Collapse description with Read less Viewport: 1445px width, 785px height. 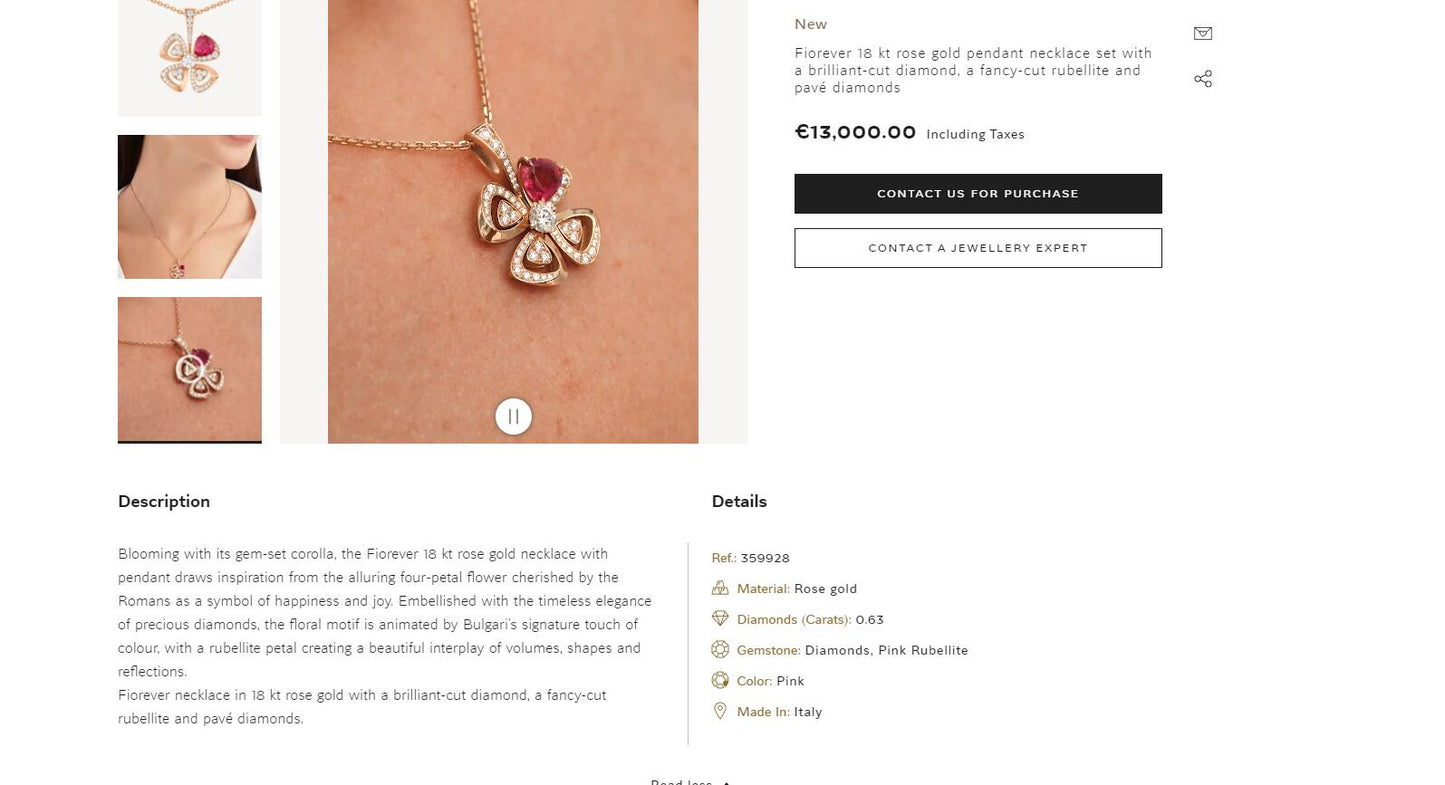click(689, 781)
